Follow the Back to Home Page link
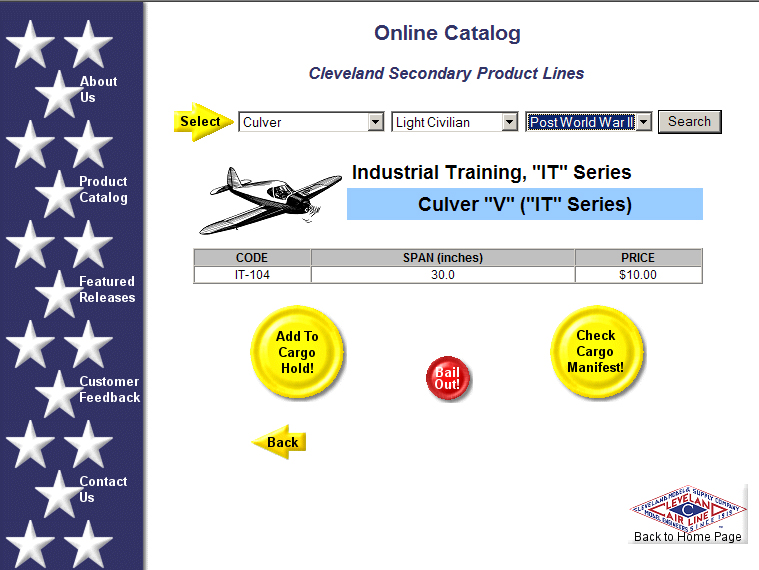Screen dimensions: 759x570 click(x=687, y=537)
